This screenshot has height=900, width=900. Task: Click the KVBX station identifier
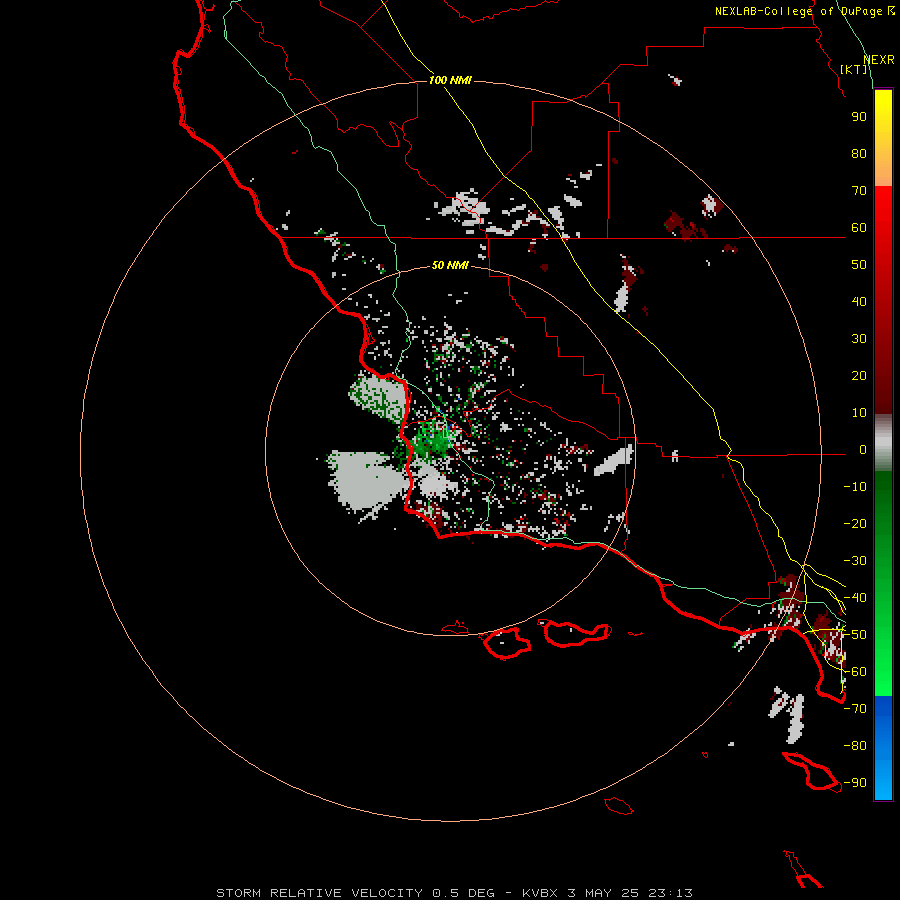(x=540, y=893)
